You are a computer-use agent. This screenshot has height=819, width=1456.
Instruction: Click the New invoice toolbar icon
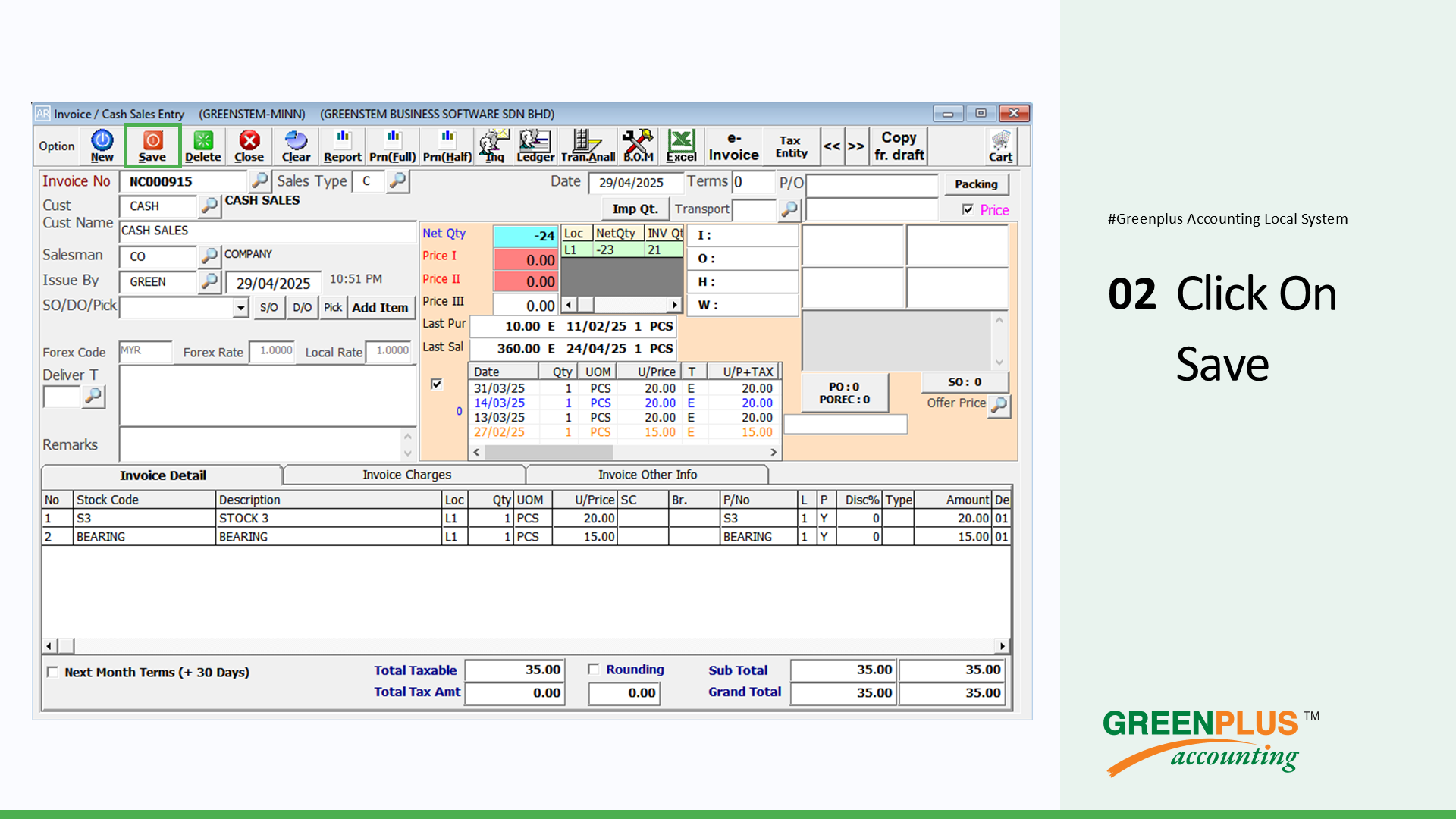click(x=102, y=146)
